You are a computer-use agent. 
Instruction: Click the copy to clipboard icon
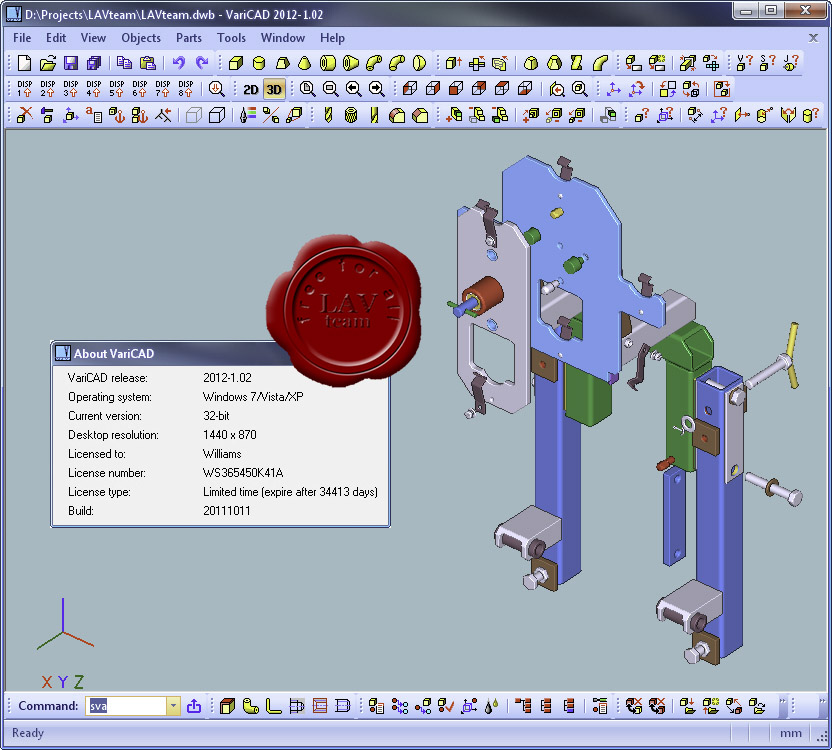[x=124, y=63]
